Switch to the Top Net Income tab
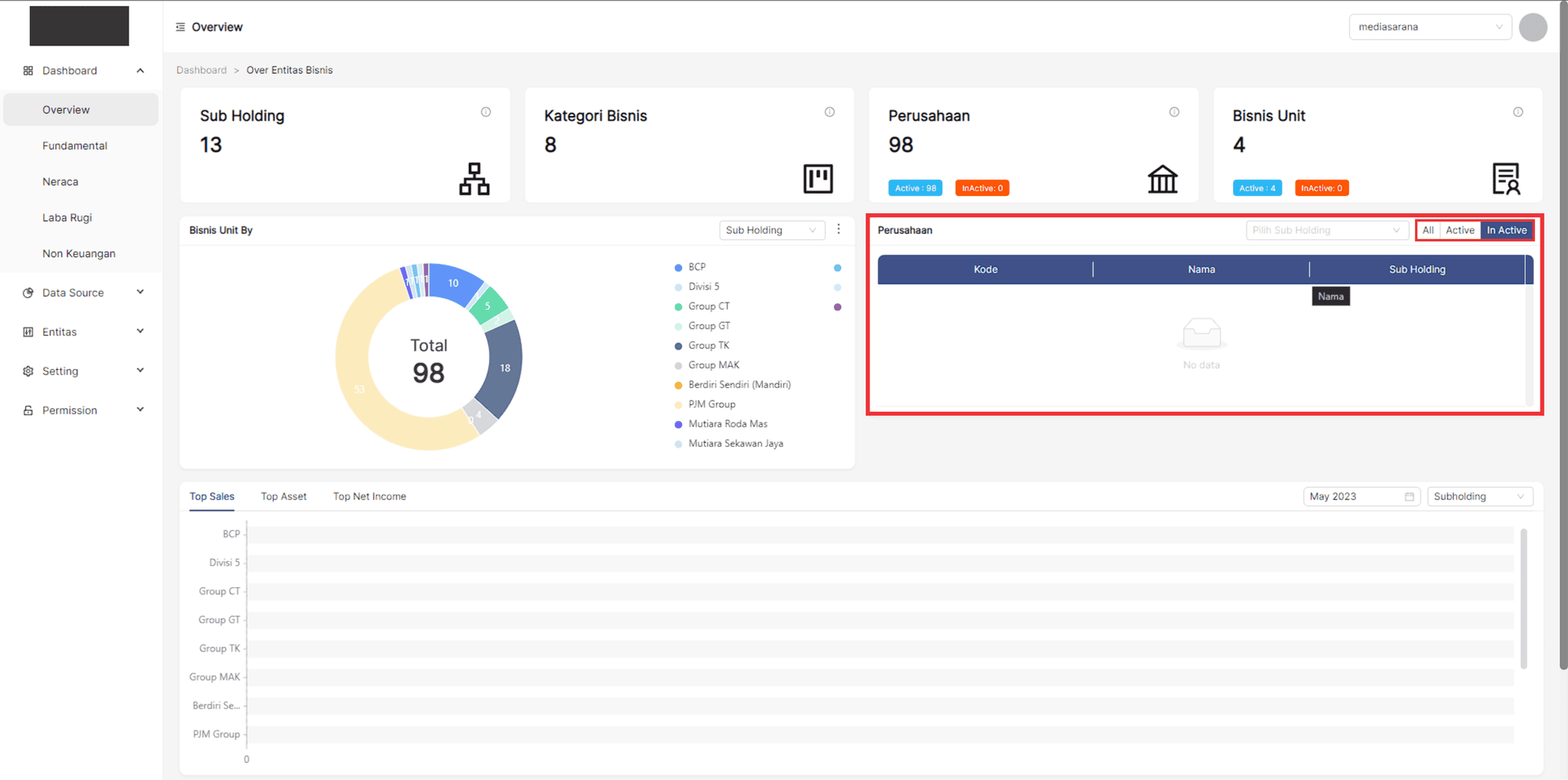The image size is (1568, 780). click(x=369, y=496)
